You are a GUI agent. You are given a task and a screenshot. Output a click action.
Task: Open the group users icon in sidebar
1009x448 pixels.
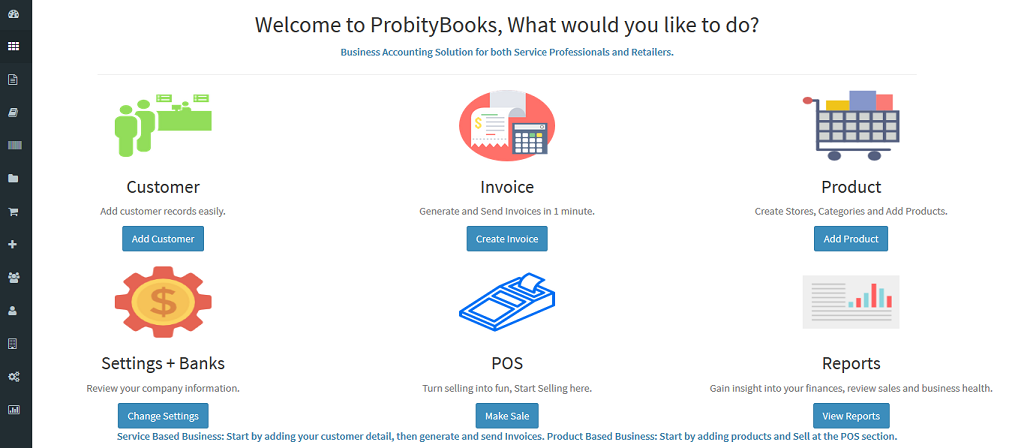tap(14, 277)
